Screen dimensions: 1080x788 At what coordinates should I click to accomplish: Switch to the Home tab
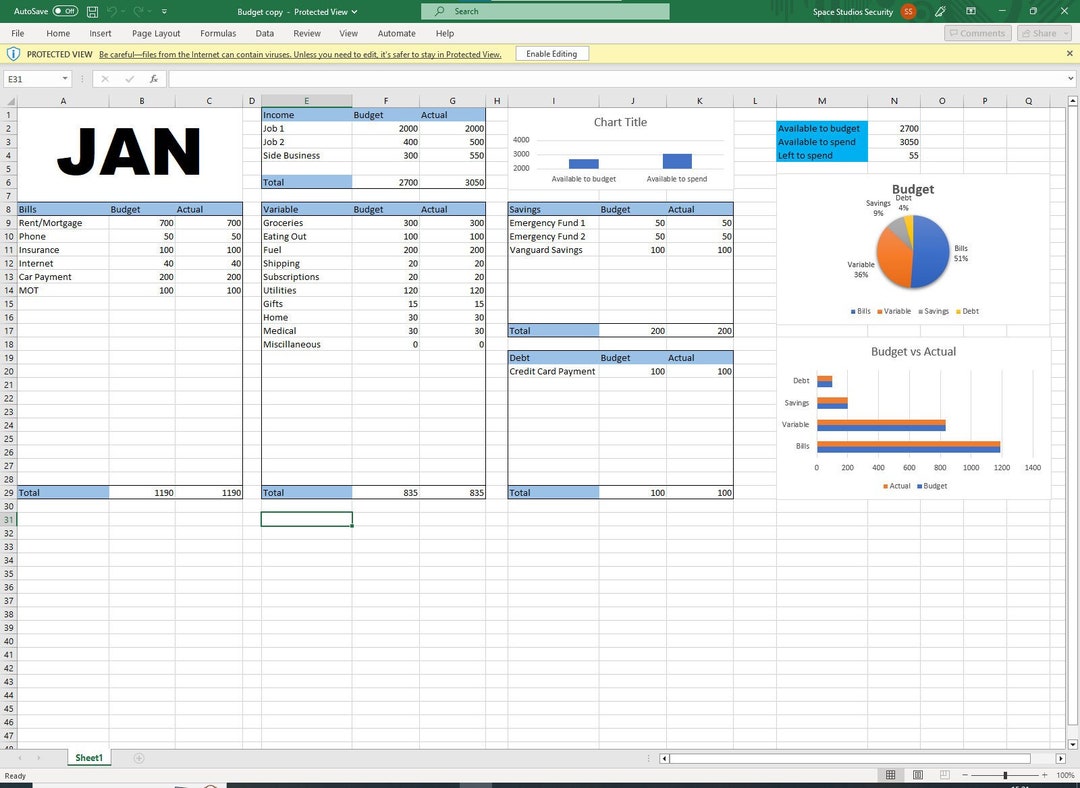point(58,33)
